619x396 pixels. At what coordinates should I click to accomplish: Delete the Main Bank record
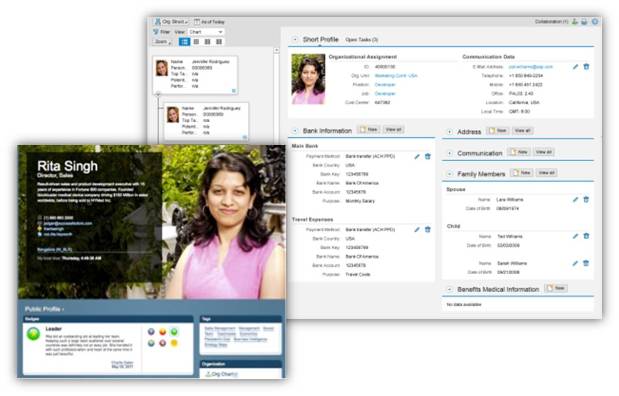click(428, 157)
